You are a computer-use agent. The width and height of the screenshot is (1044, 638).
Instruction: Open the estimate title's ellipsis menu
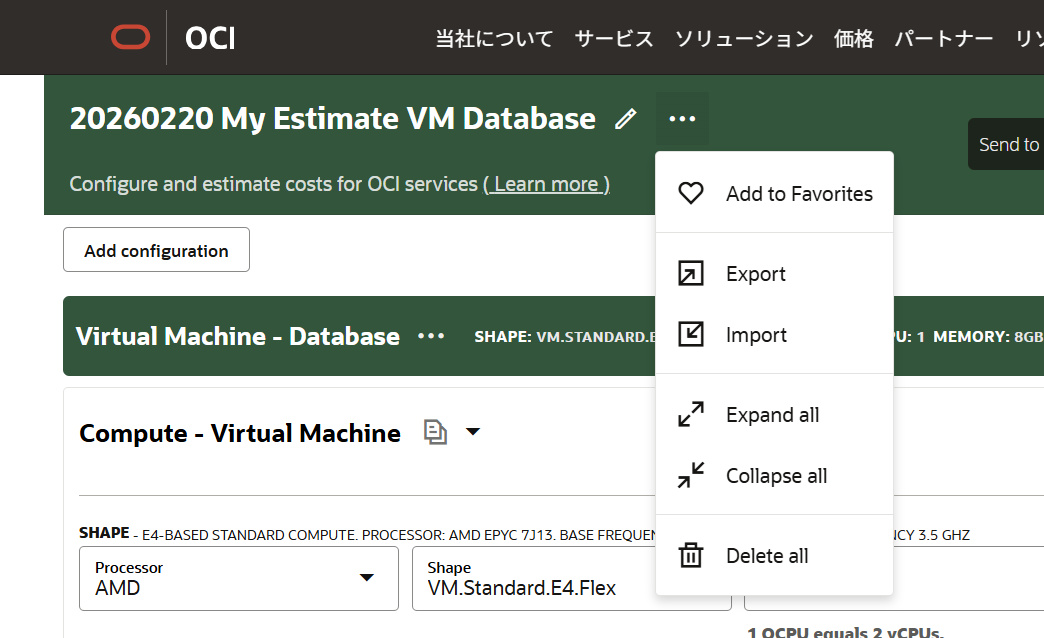(682, 118)
